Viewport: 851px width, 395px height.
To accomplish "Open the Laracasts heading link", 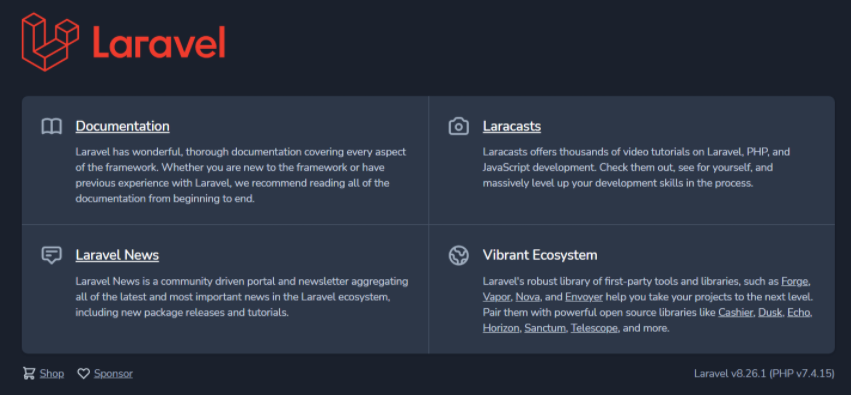I will coord(512,126).
